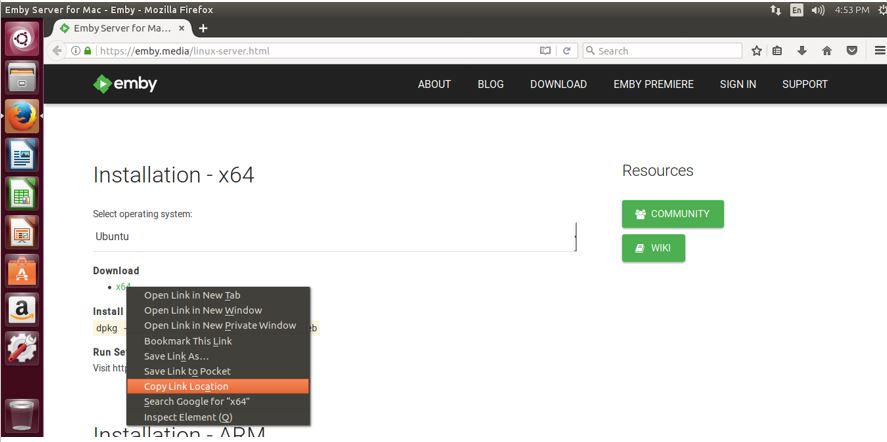Choose Save Link to Pocket
Viewport: 887px width, 442px height.
tap(218, 372)
